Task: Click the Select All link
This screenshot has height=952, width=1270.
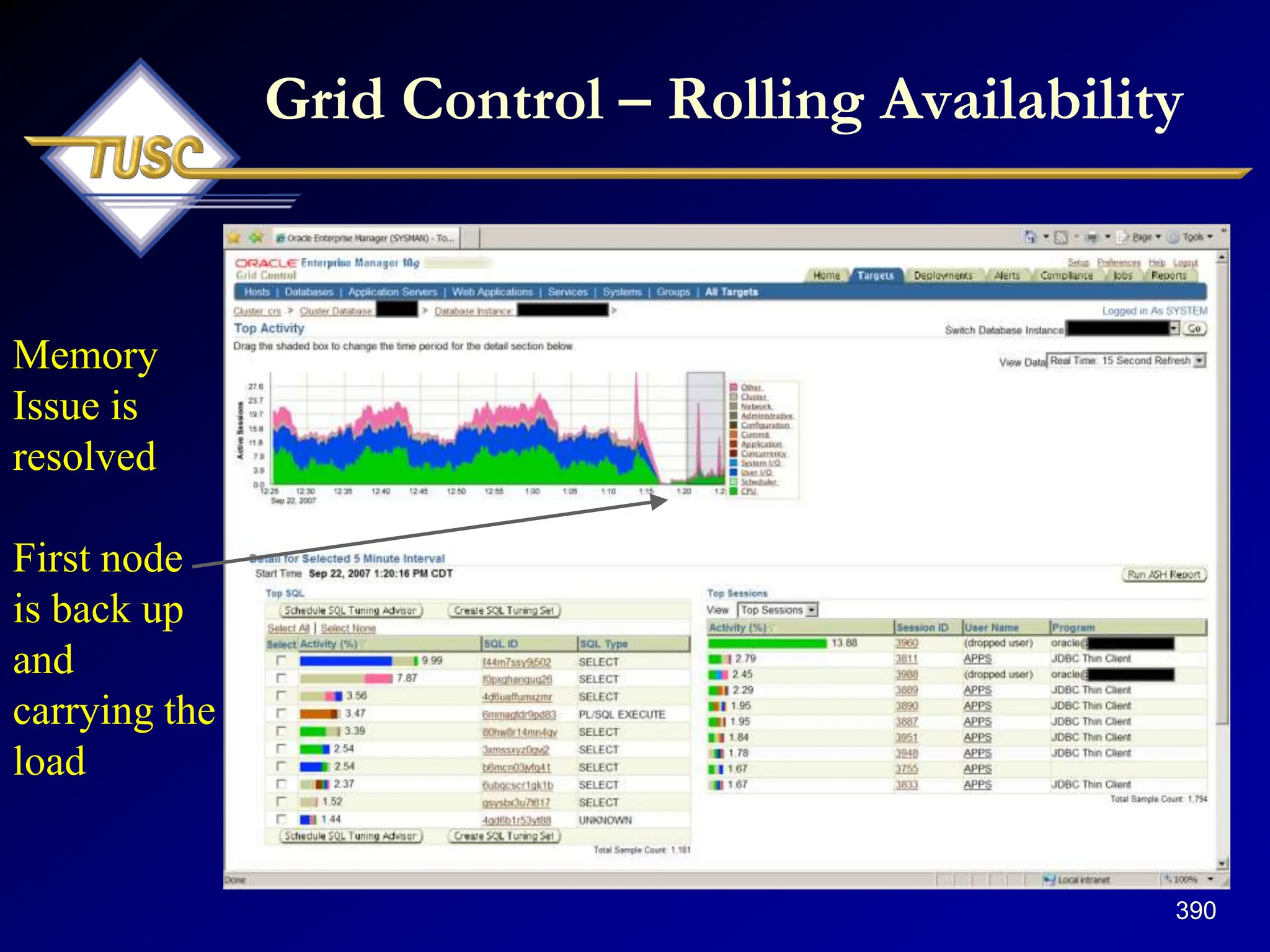Action: tap(288, 628)
